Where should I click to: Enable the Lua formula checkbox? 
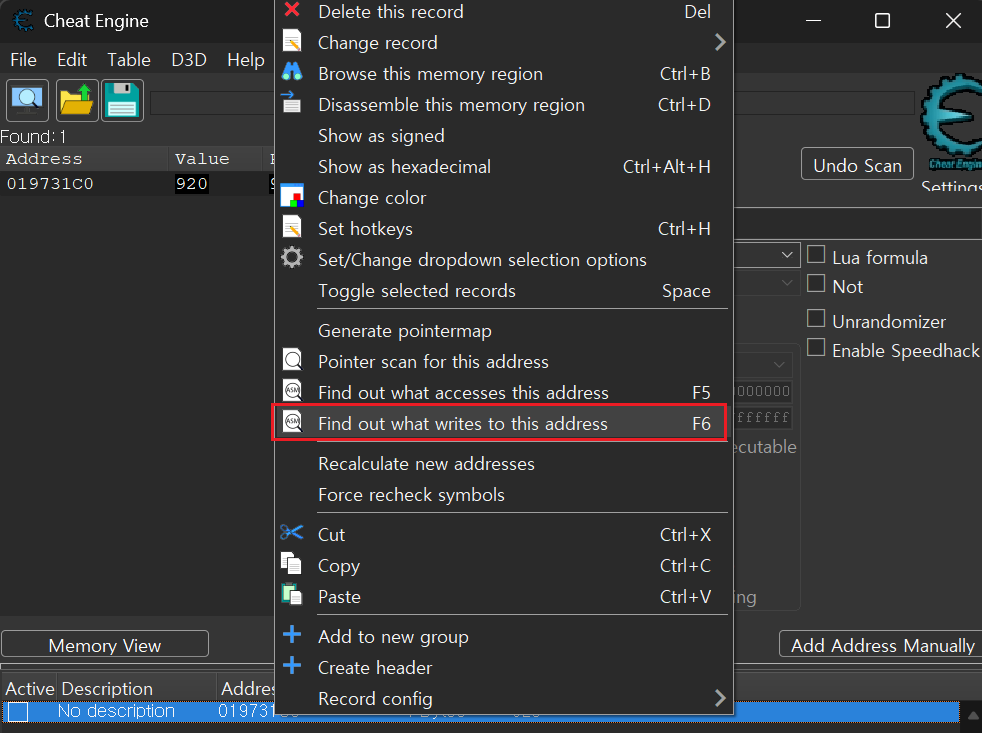pyautogui.click(x=816, y=256)
